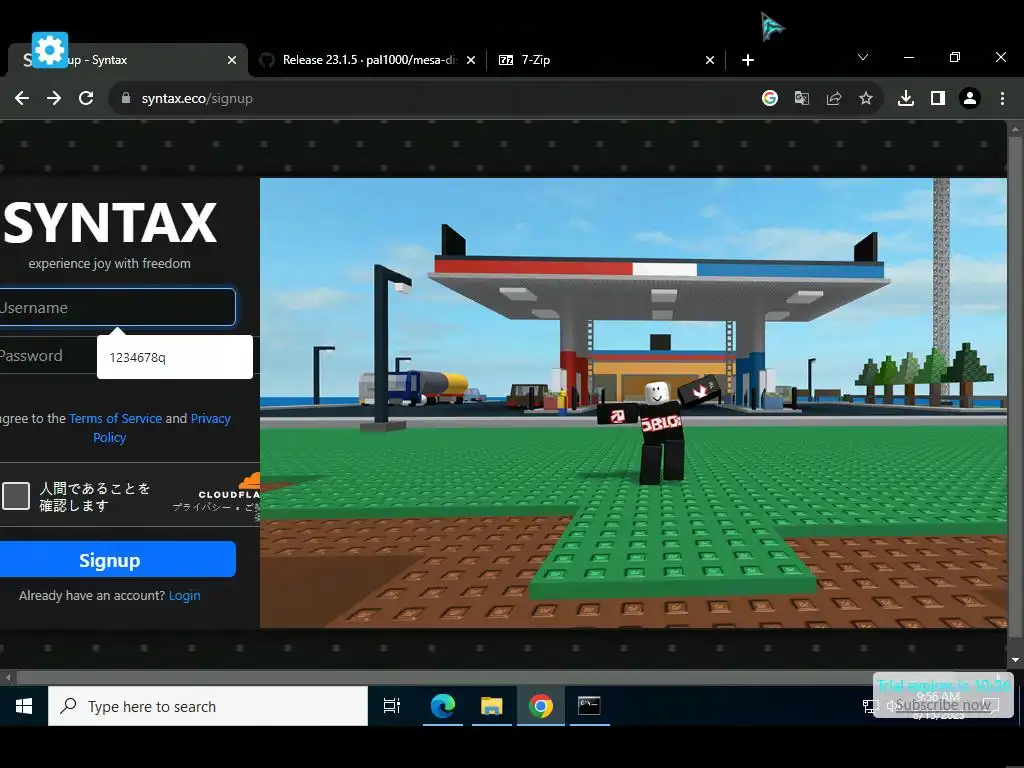Open the Chrome profile menu

coord(970,99)
